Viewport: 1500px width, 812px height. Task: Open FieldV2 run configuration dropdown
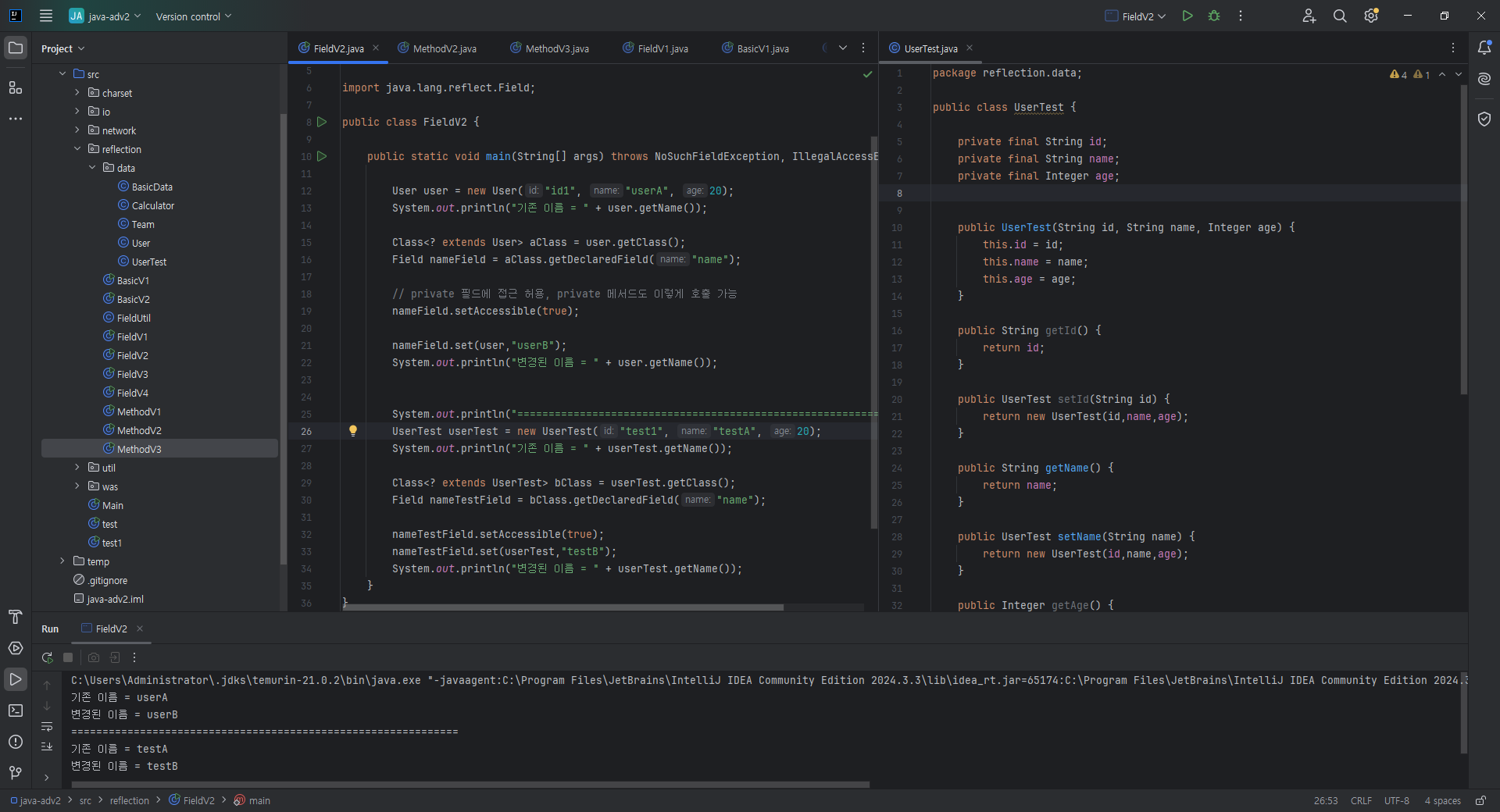(1135, 16)
